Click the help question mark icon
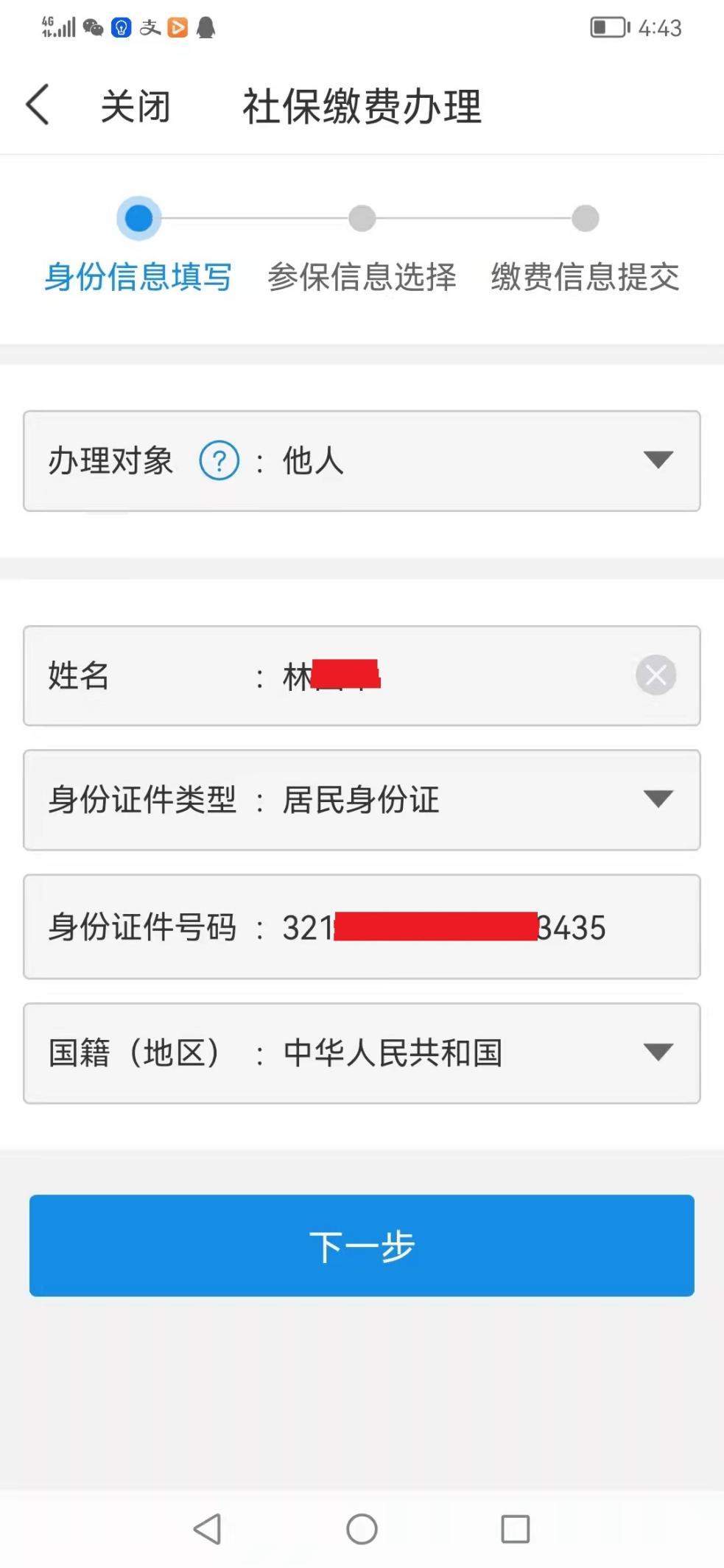The width and height of the screenshot is (724, 1568). 219,461
